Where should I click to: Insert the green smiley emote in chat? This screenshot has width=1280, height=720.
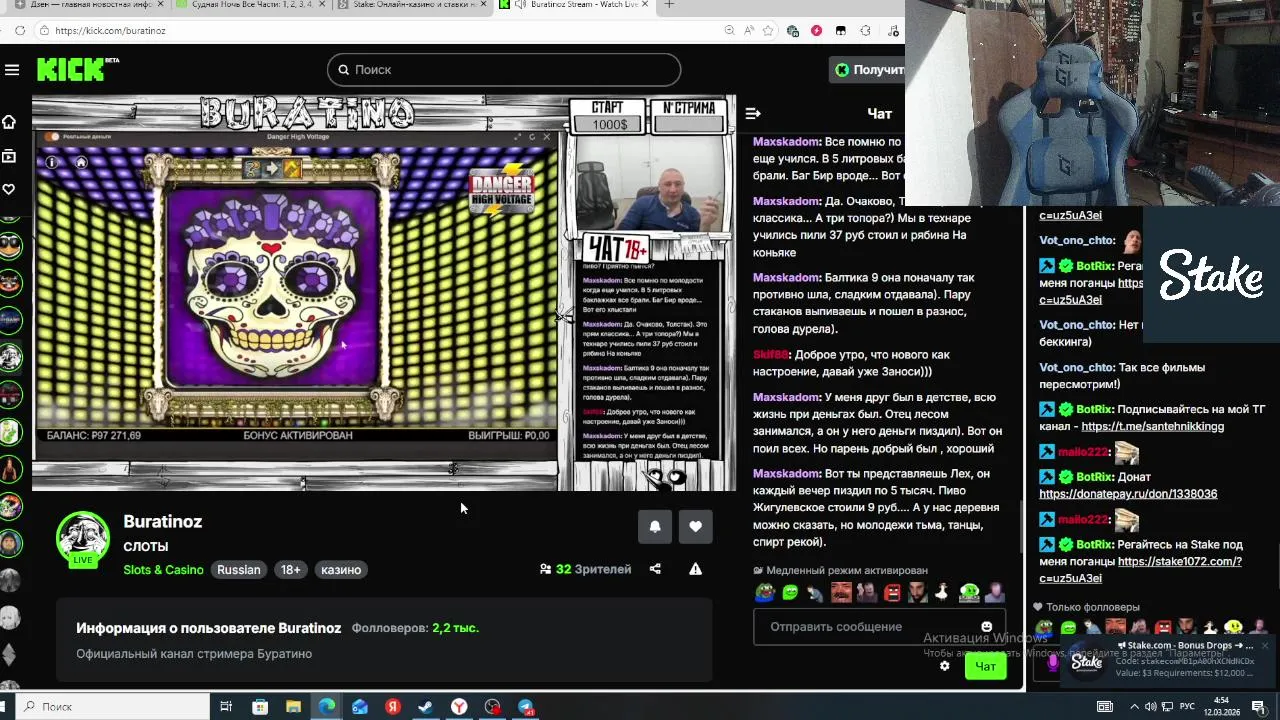click(790, 593)
